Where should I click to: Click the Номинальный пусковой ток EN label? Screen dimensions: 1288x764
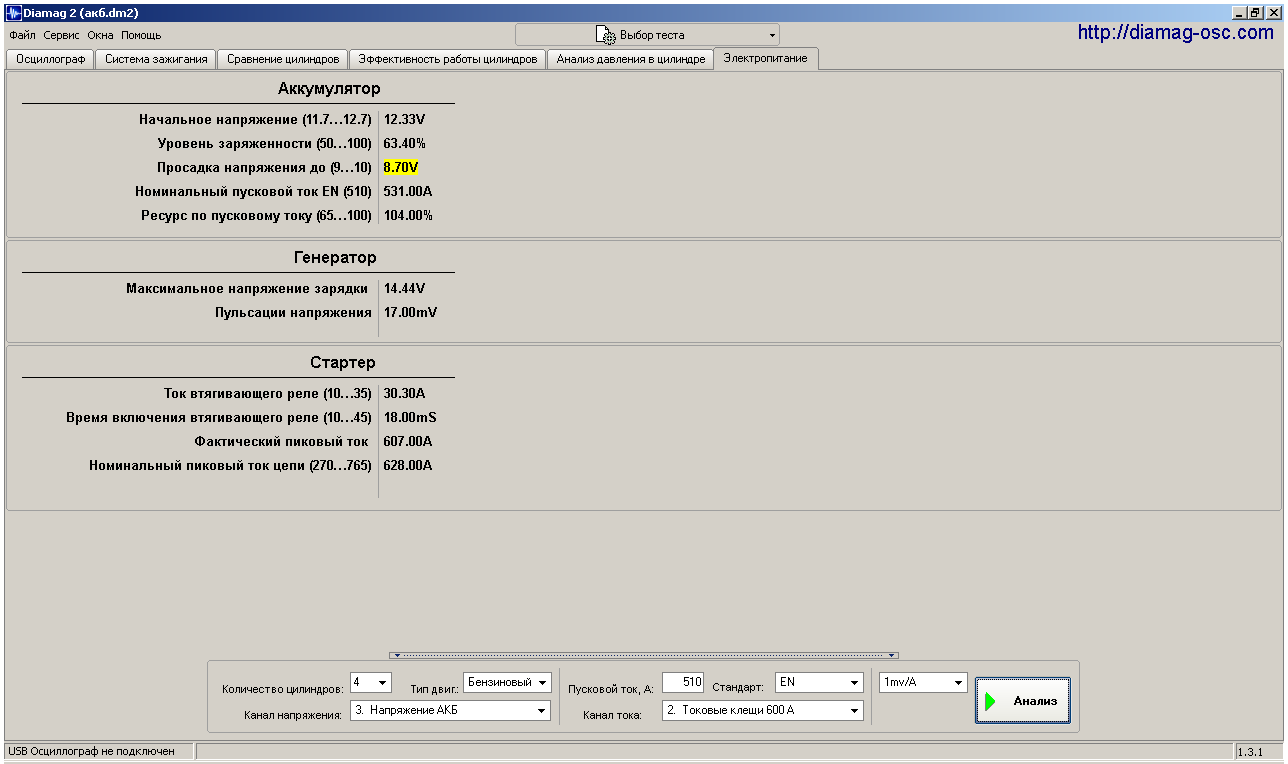(x=253, y=191)
